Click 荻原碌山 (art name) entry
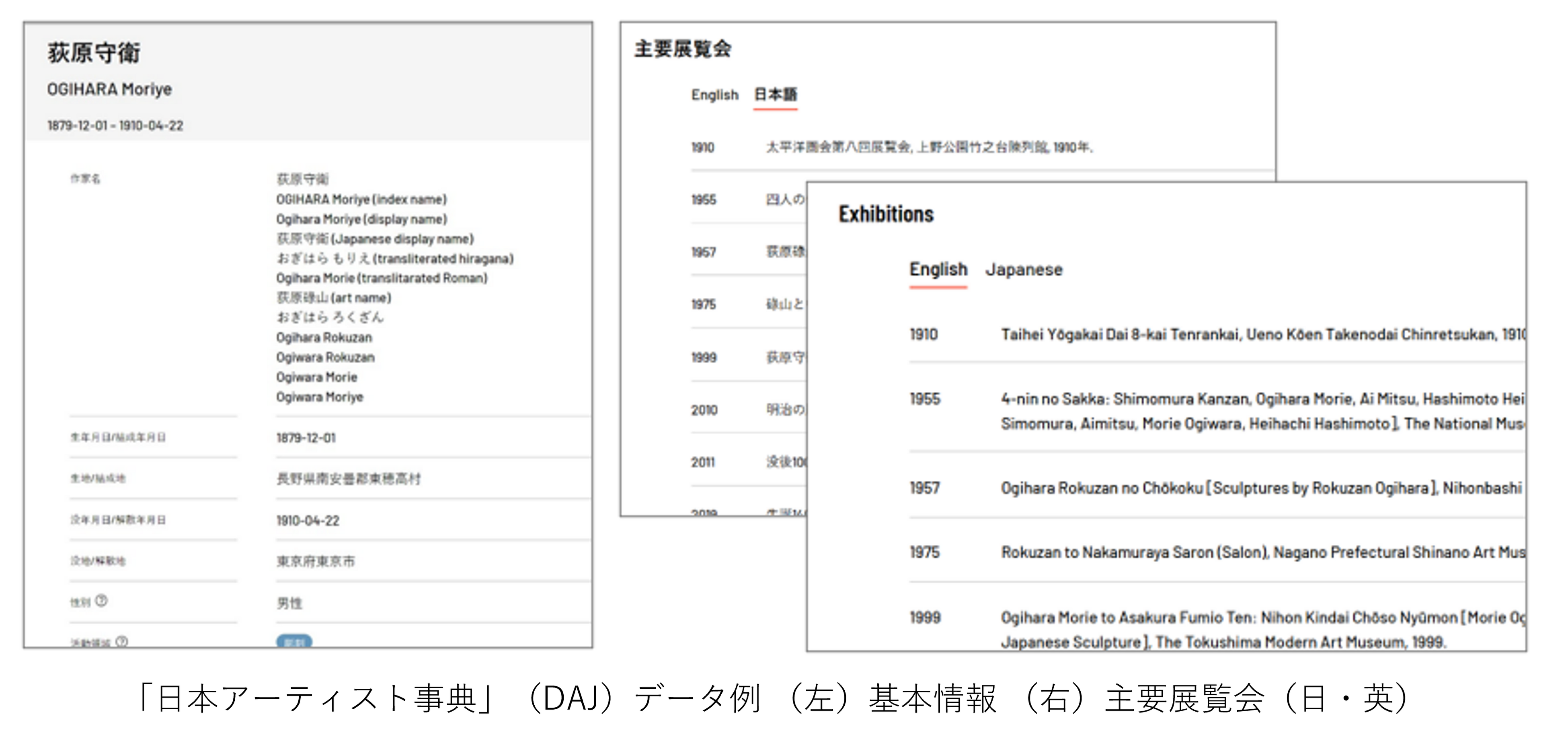Image resolution: width=1568 pixels, height=739 pixels. pyautogui.click(x=334, y=298)
